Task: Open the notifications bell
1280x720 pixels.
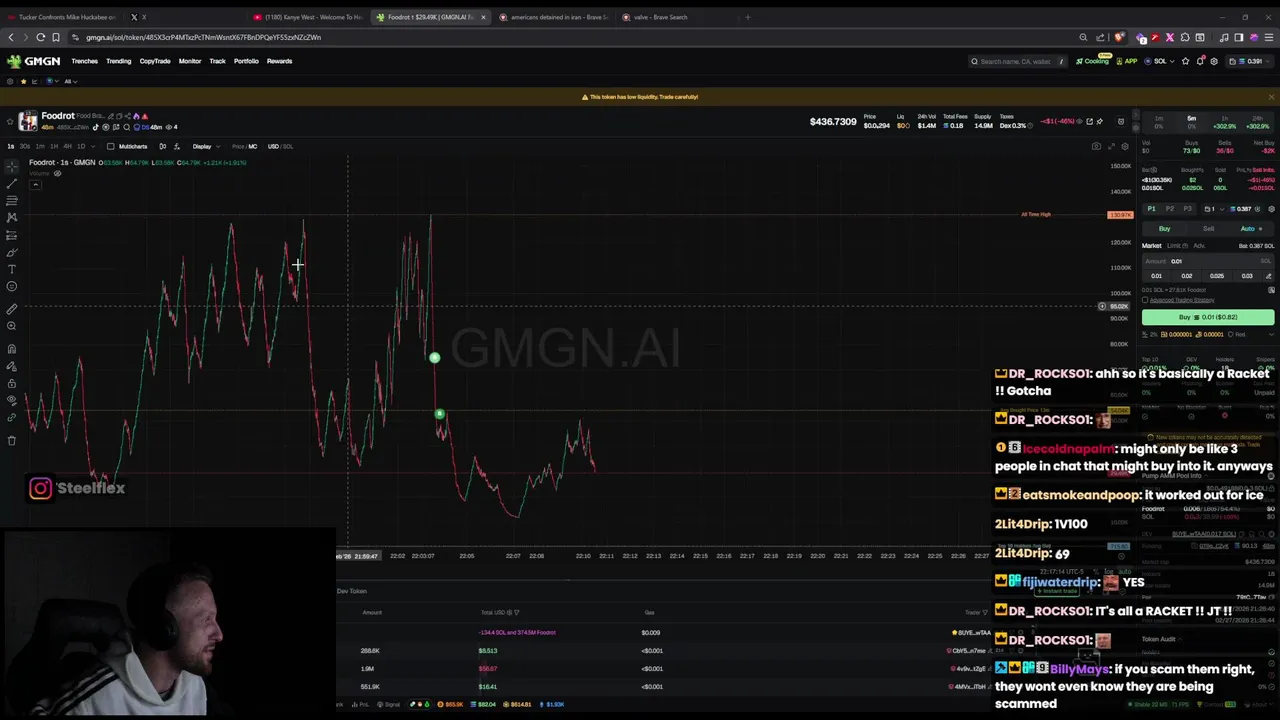Action: [1200, 61]
